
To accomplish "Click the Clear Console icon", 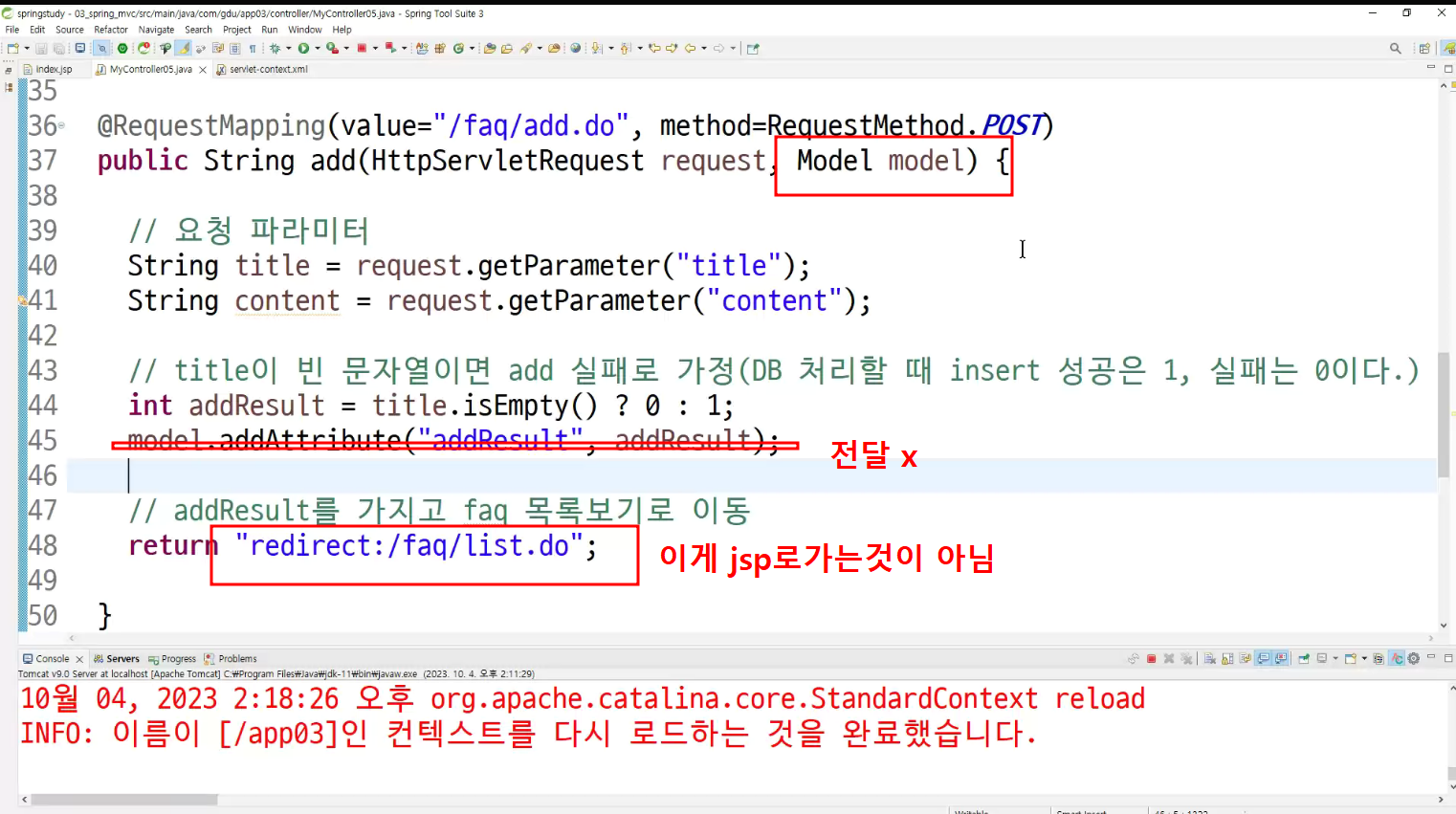I will click(x=1210, y=659).
